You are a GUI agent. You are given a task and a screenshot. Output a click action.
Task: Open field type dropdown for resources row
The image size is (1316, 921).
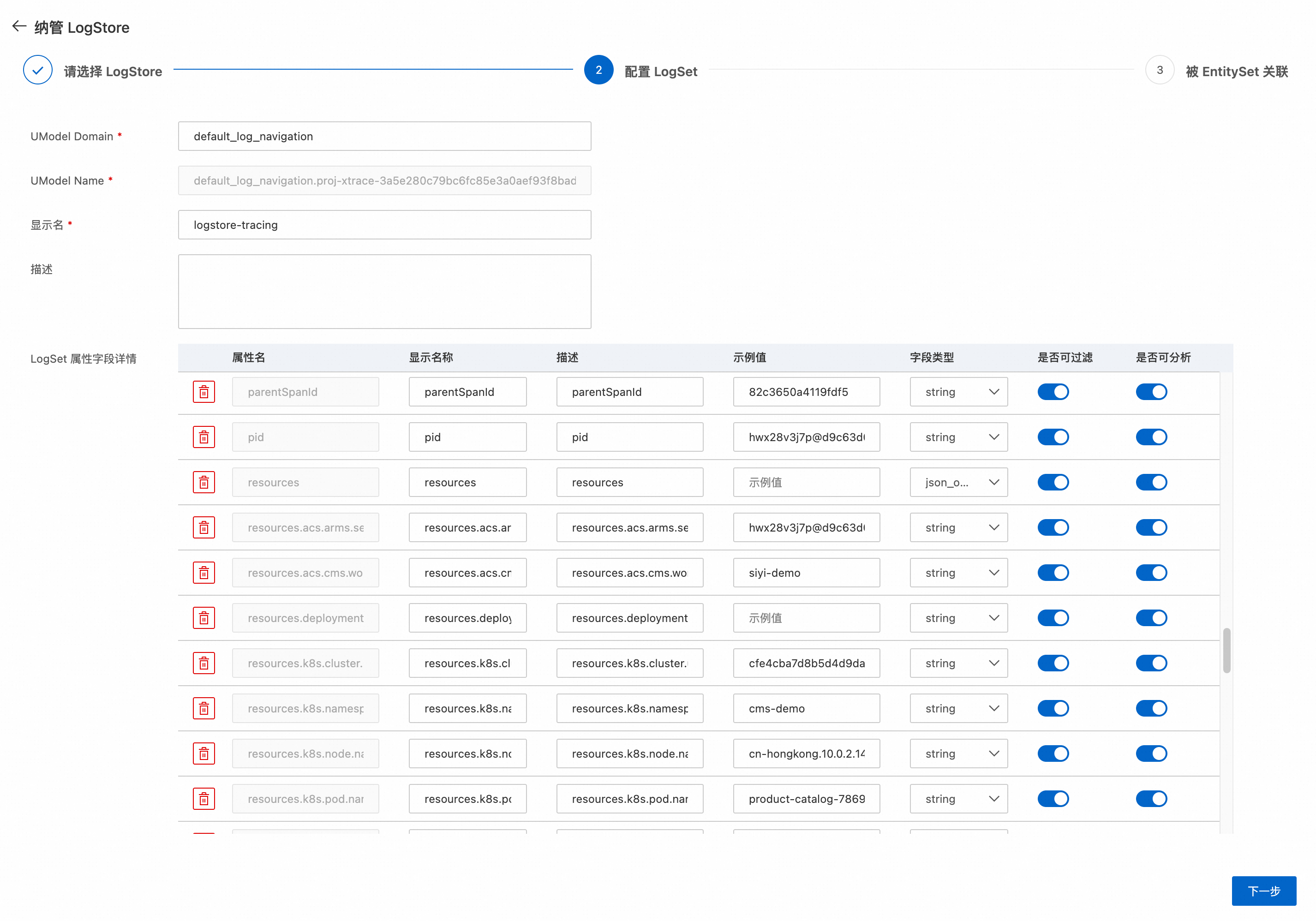coord(958,483)
